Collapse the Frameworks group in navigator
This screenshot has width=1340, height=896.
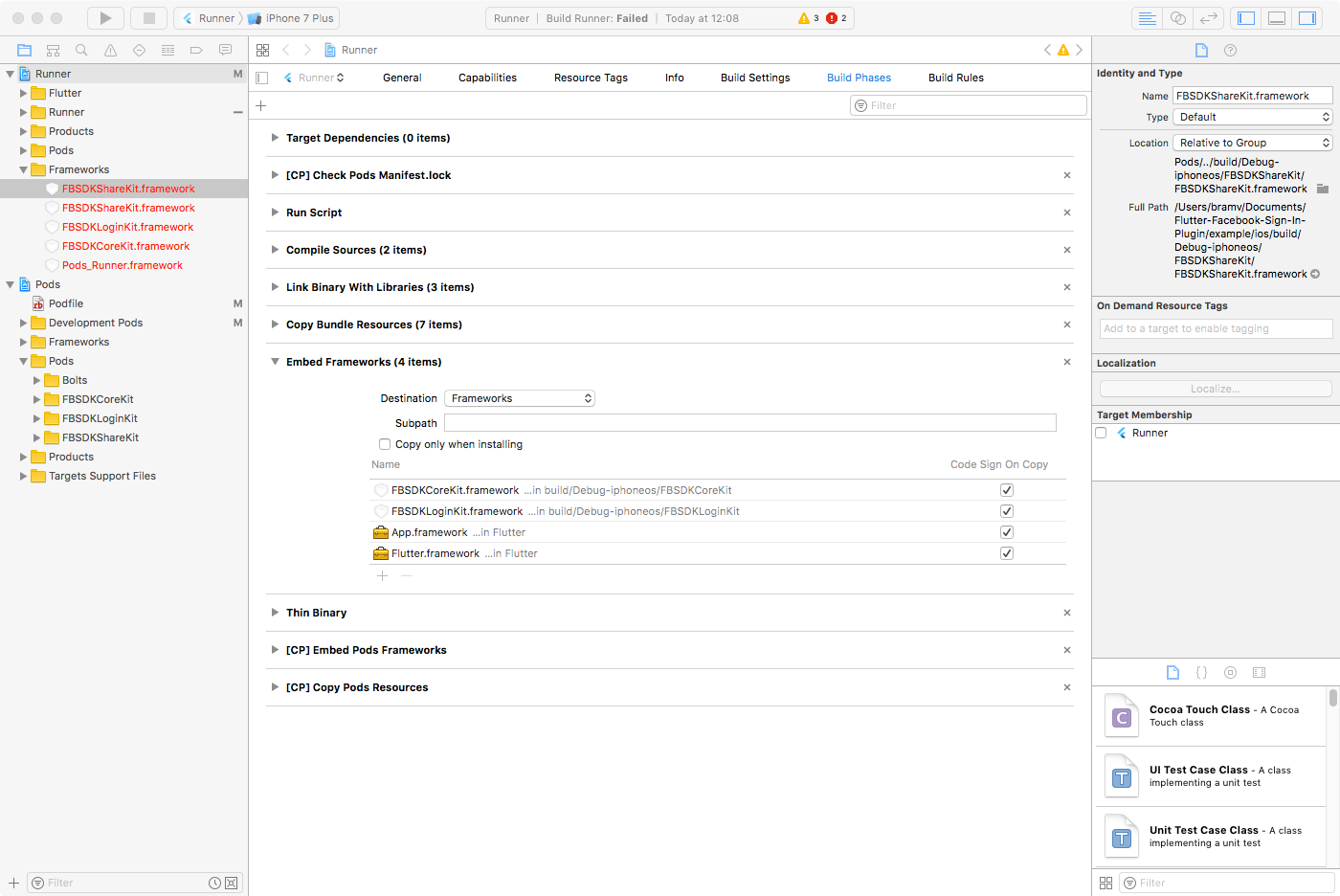(24, 169)
